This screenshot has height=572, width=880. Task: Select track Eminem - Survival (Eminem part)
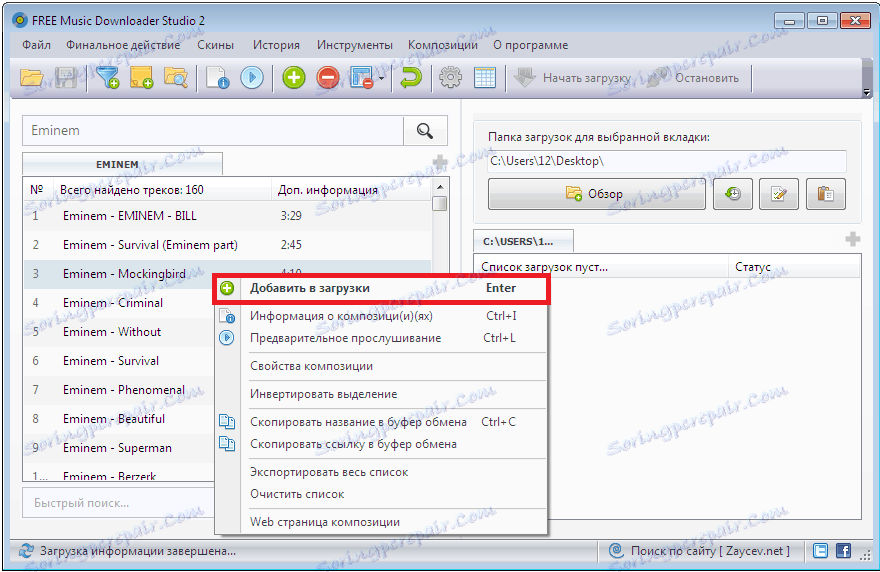tap(227, 245)
